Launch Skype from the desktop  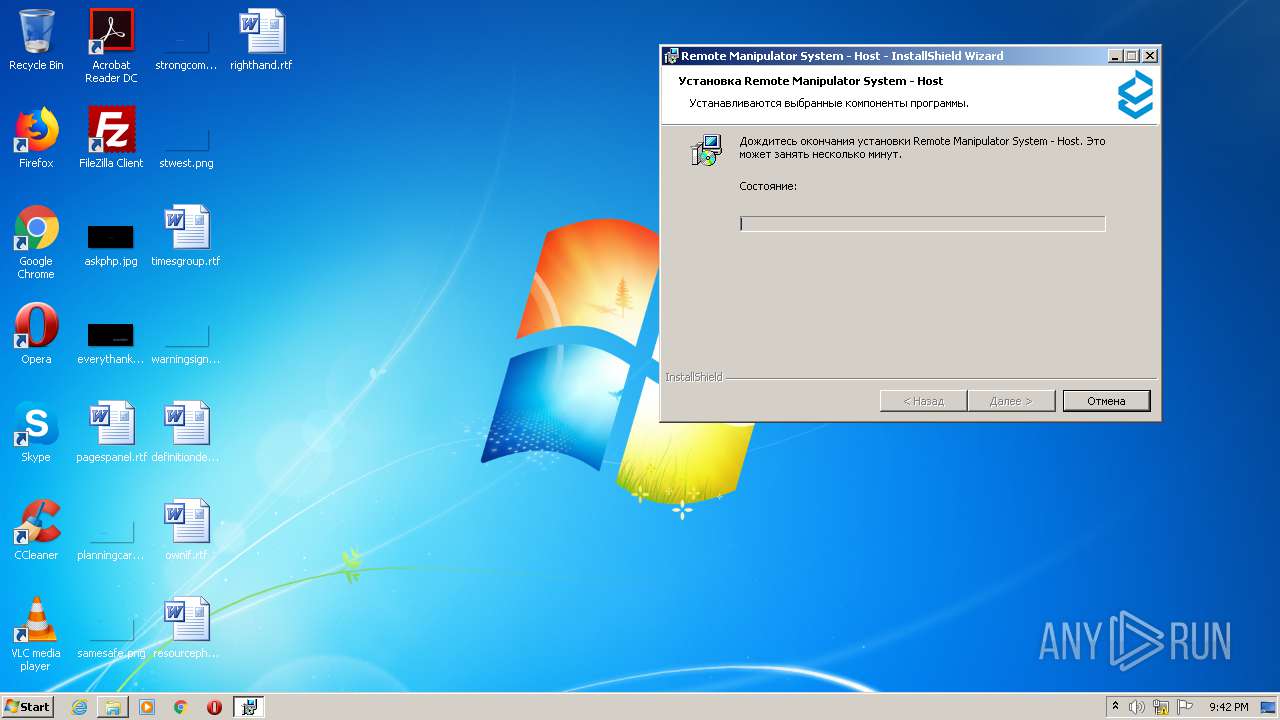(36, 432)
